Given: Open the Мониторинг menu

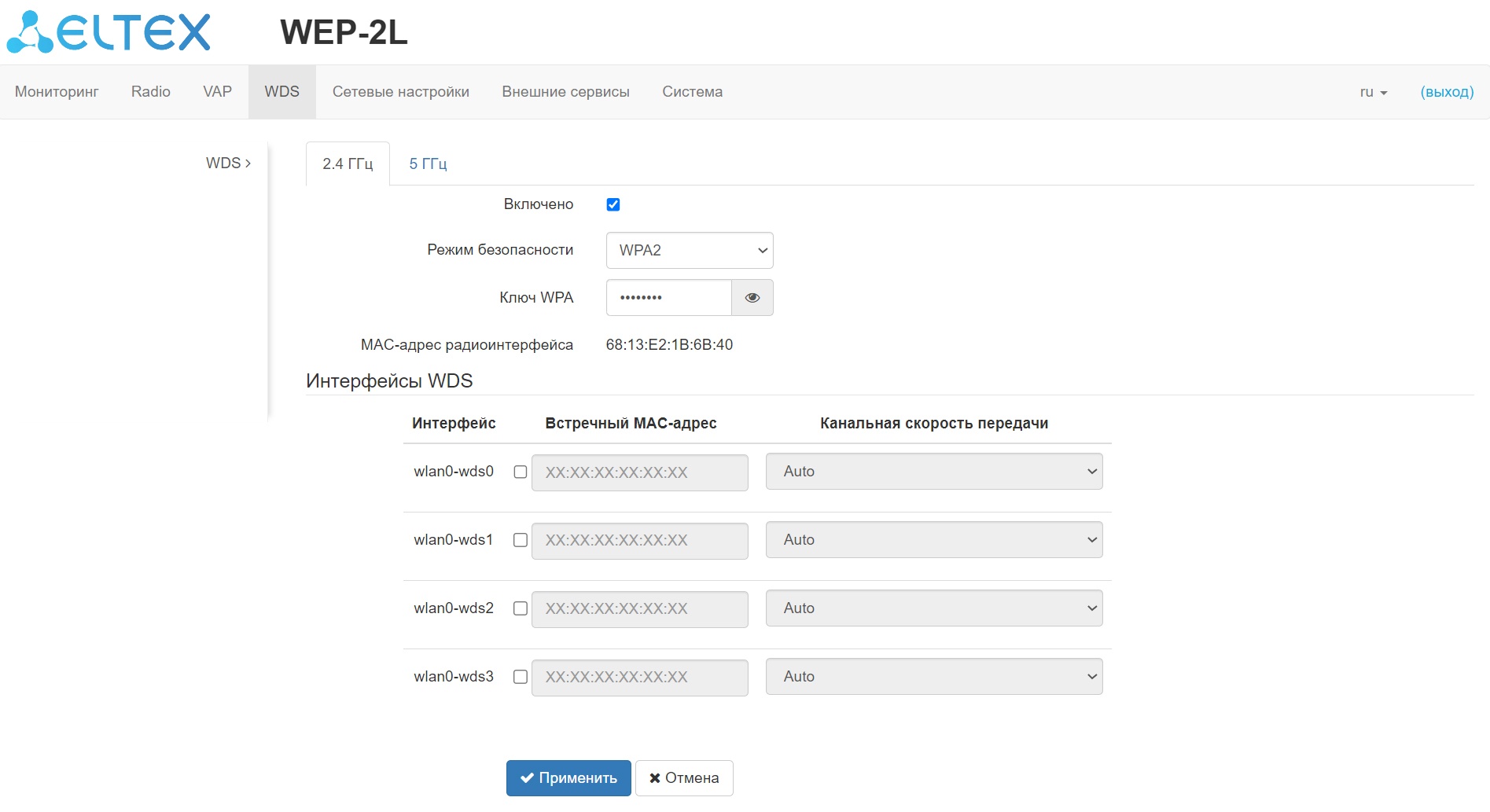Looking at the screenshot, I should click(x=57, y=92).
